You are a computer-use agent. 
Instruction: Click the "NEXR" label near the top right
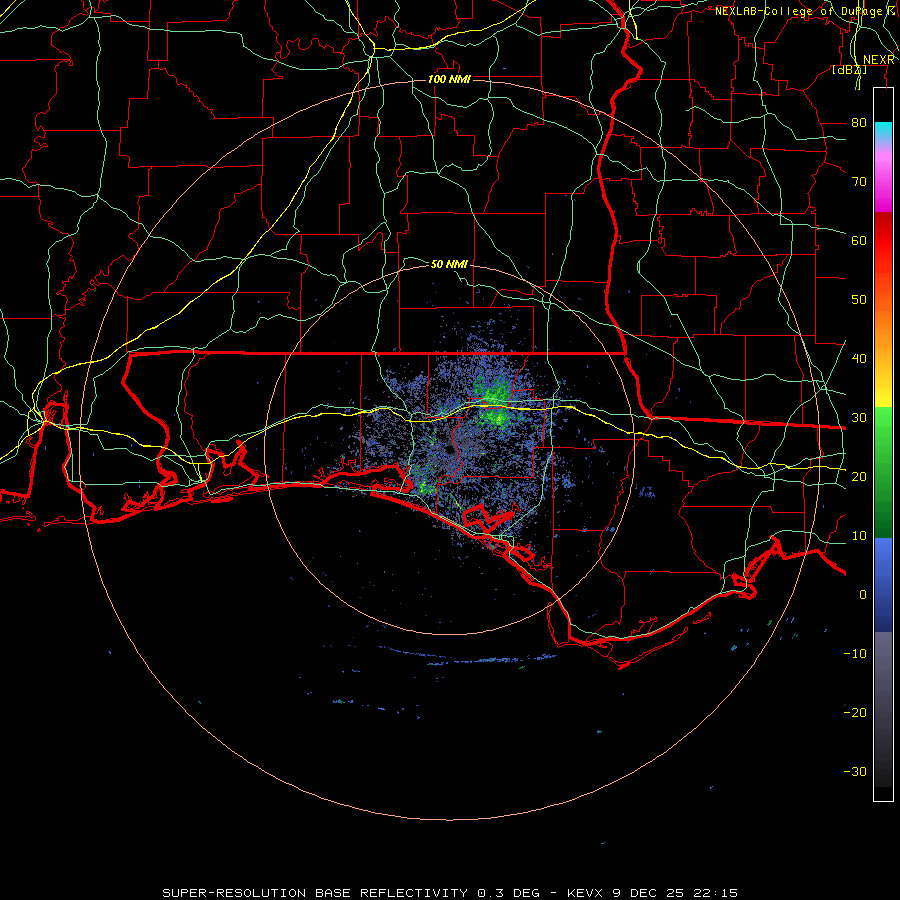coord(879,60)
